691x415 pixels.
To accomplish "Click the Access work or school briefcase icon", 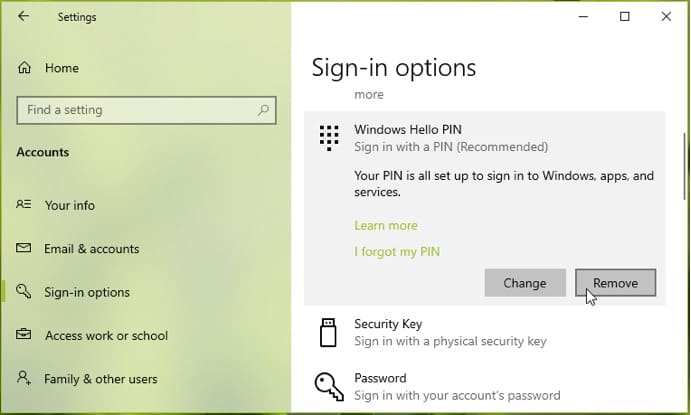I will click(24, 336).
